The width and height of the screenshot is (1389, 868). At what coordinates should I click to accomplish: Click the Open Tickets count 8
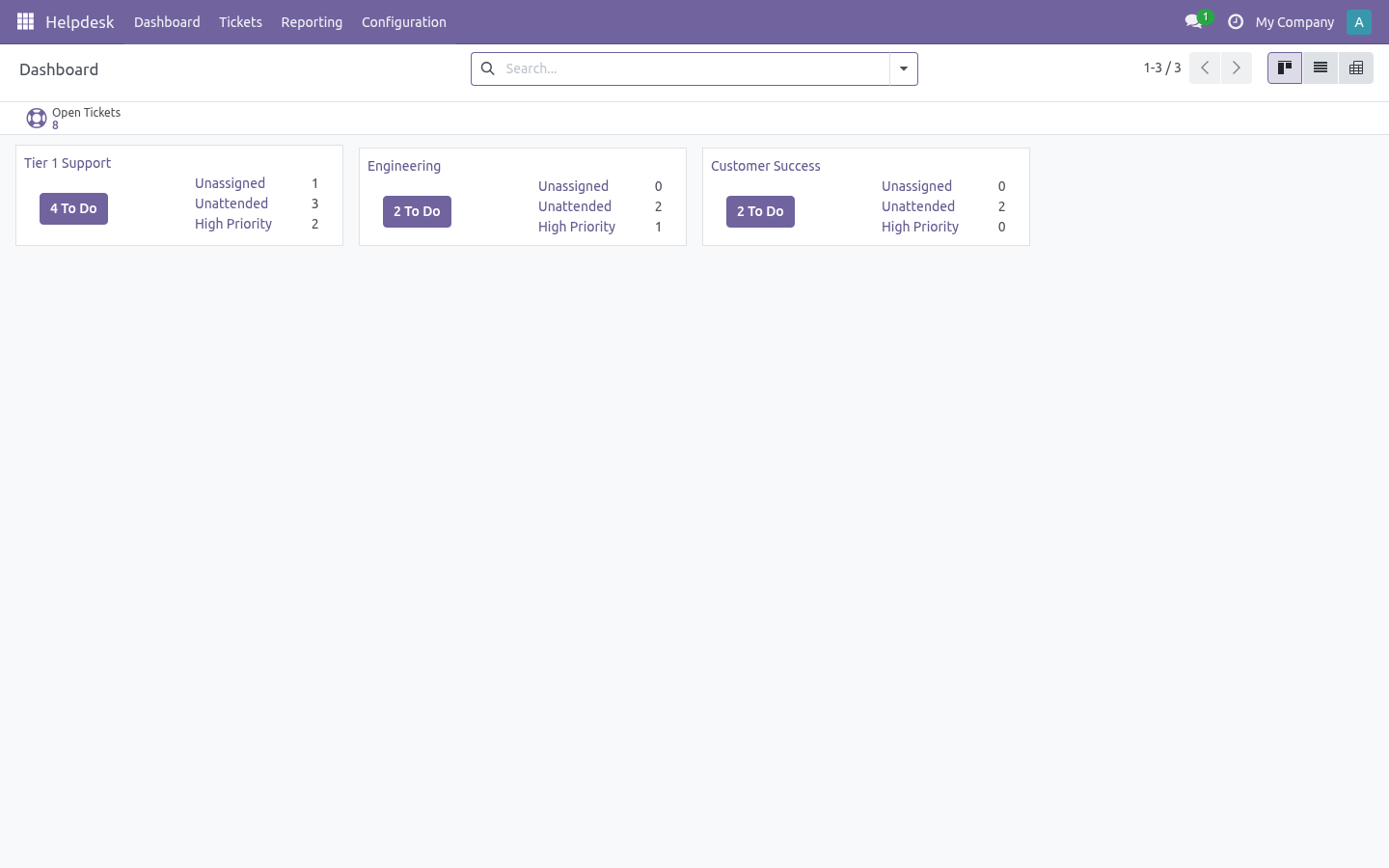tap(55, 125)
